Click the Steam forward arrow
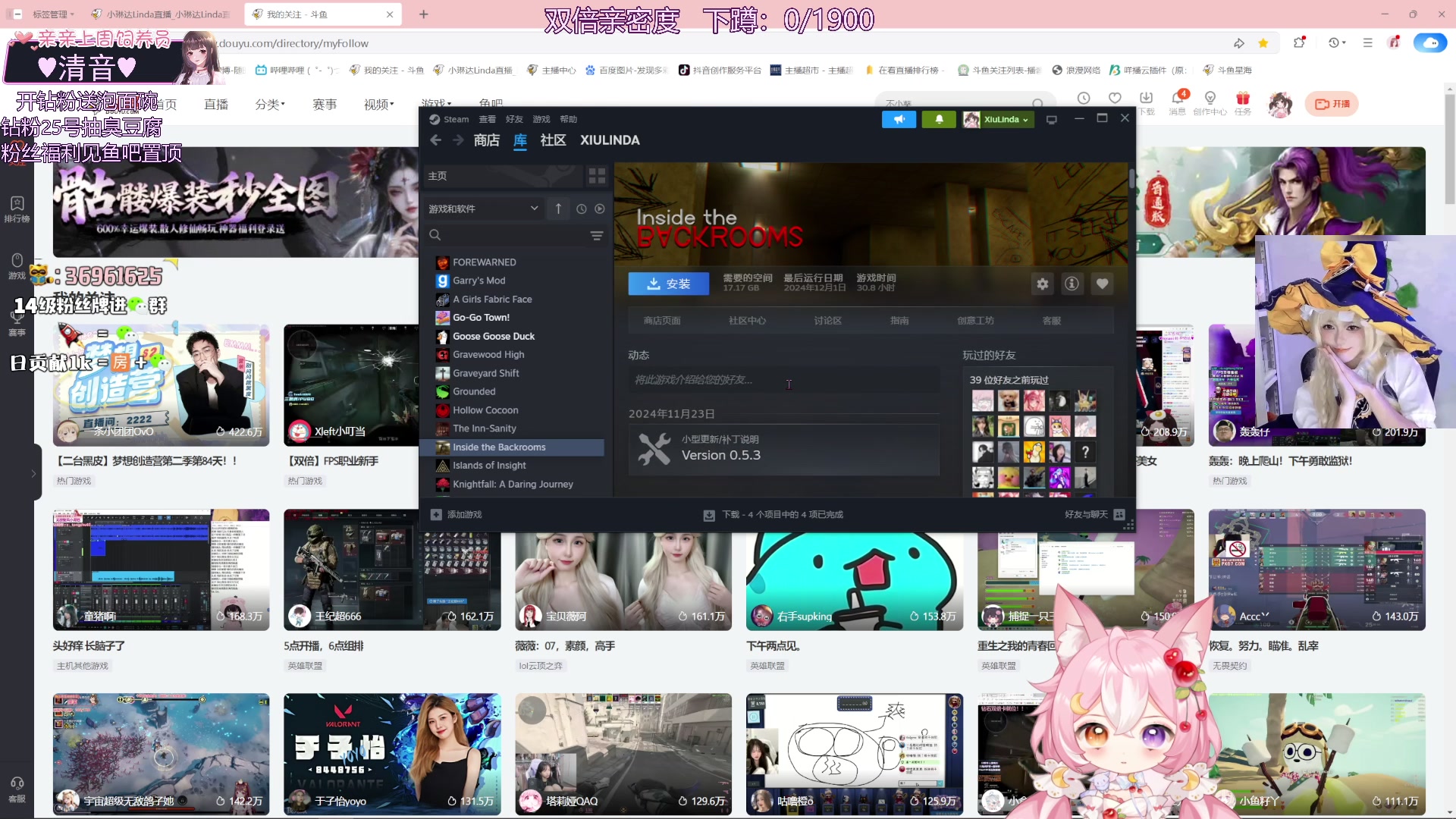1456x819 pixels. coord(458,140)
